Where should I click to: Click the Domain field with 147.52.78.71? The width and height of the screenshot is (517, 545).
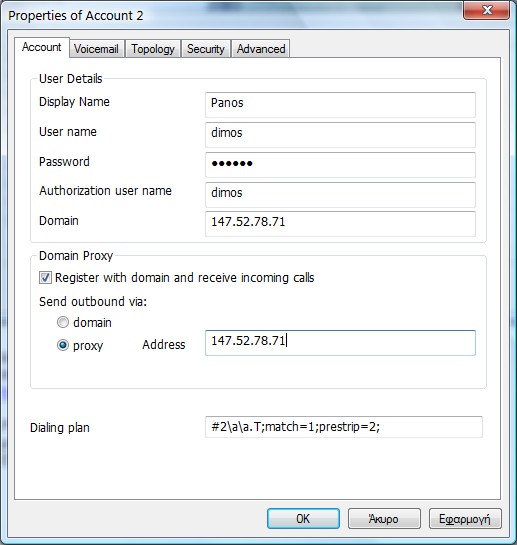pos(340,224)
